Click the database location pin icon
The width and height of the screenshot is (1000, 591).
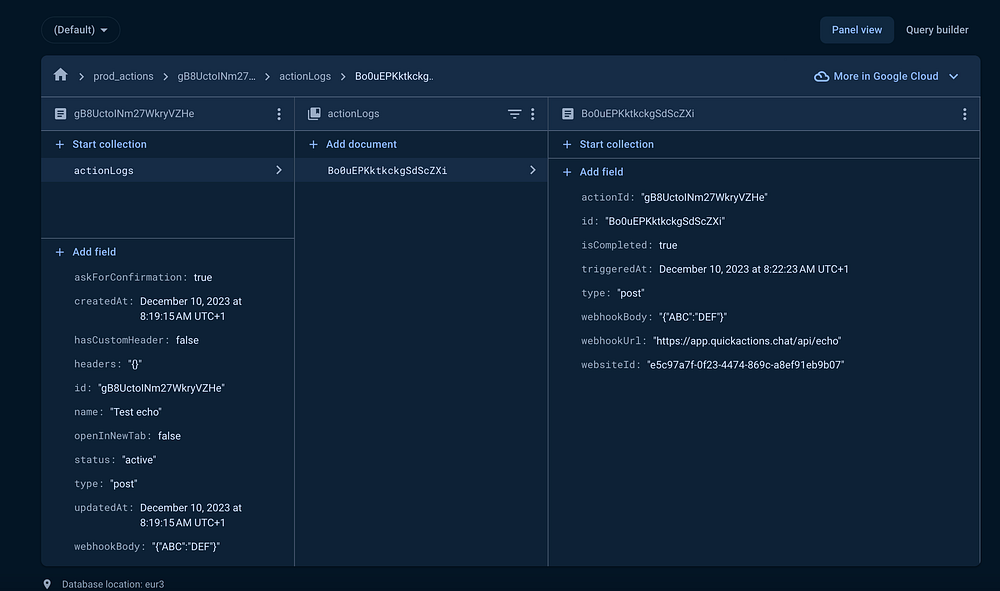click(x=47, y=583)
